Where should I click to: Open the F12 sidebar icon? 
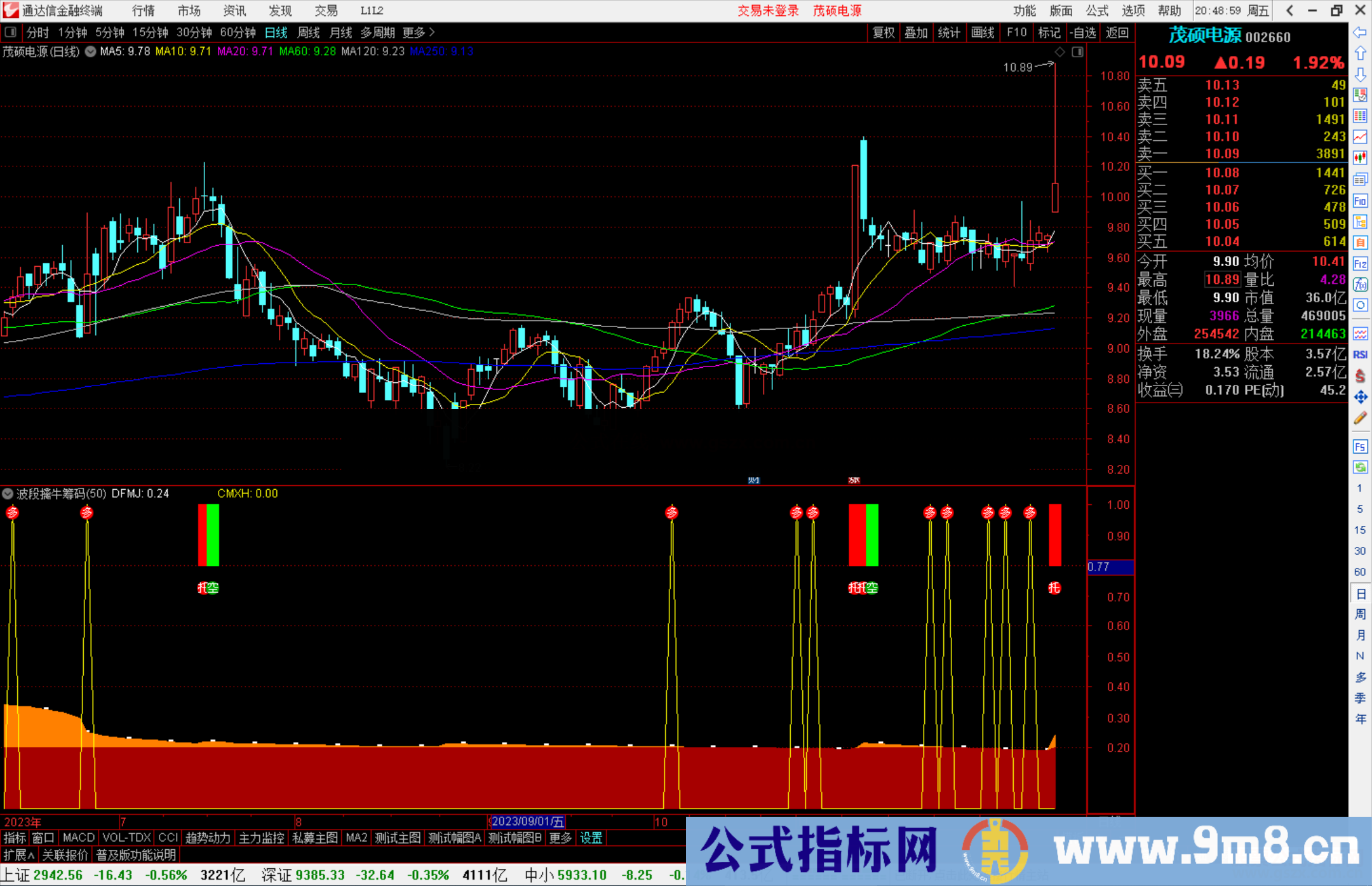(x=1360, y=264)
